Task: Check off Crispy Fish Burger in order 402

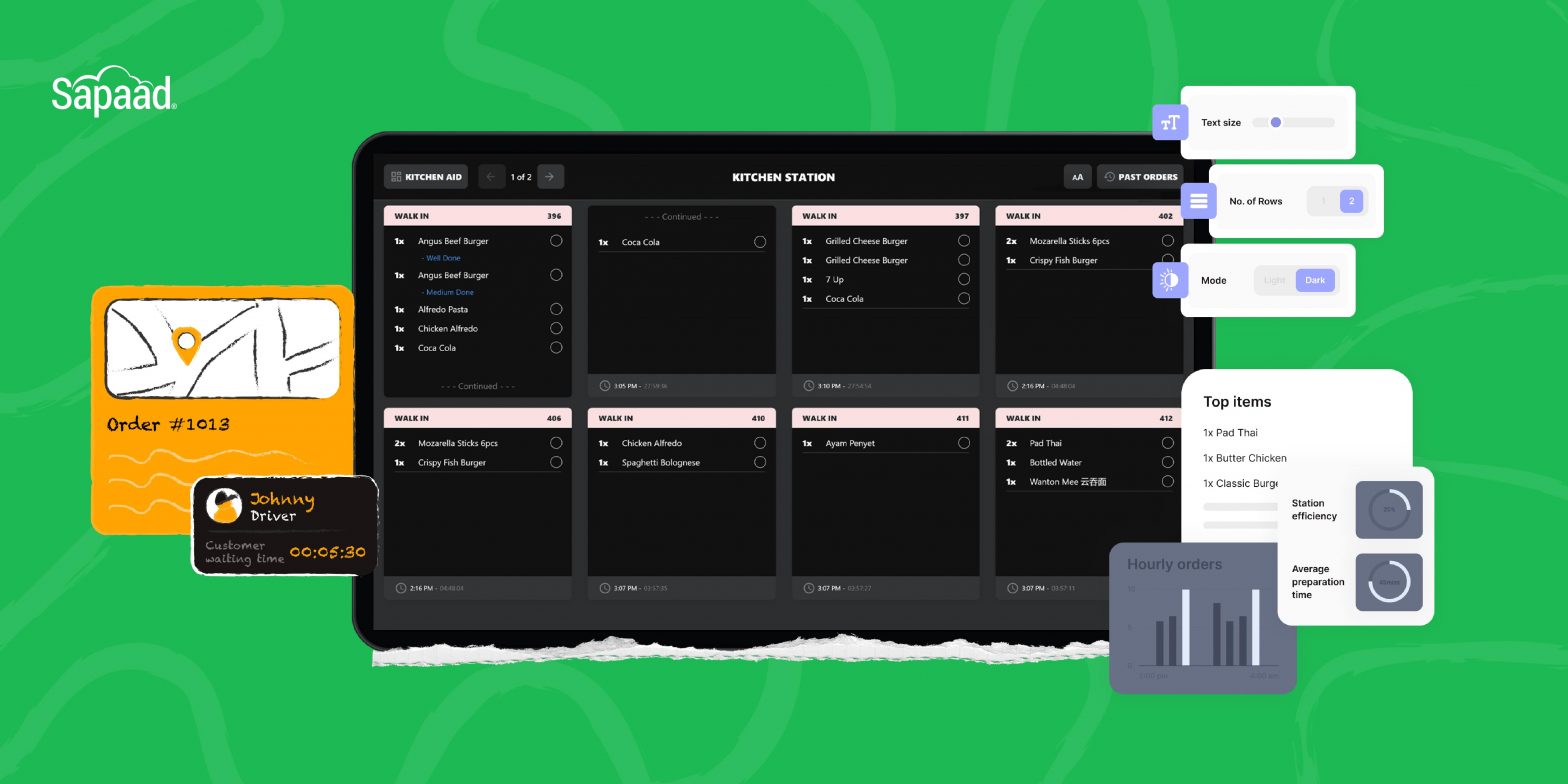Action: click(x=1168, y=260)
